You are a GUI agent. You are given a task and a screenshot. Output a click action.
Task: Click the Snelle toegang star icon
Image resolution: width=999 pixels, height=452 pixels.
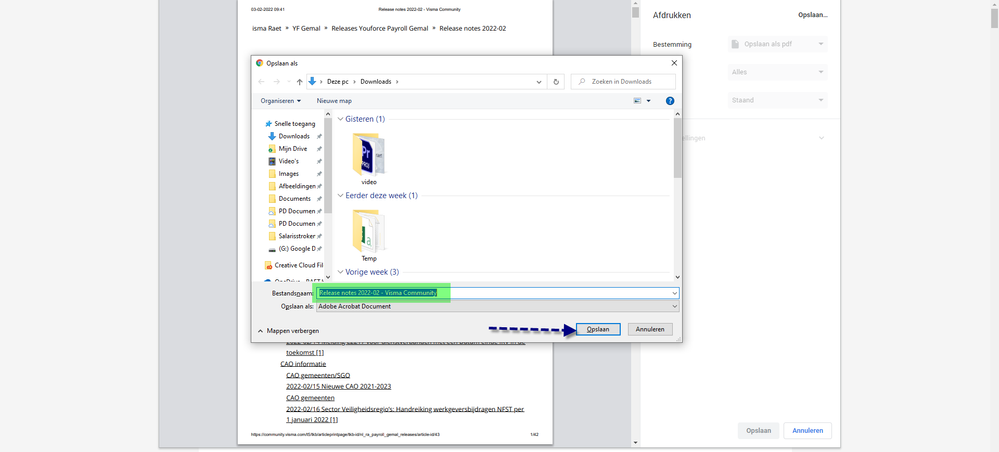tap(268, 124)
